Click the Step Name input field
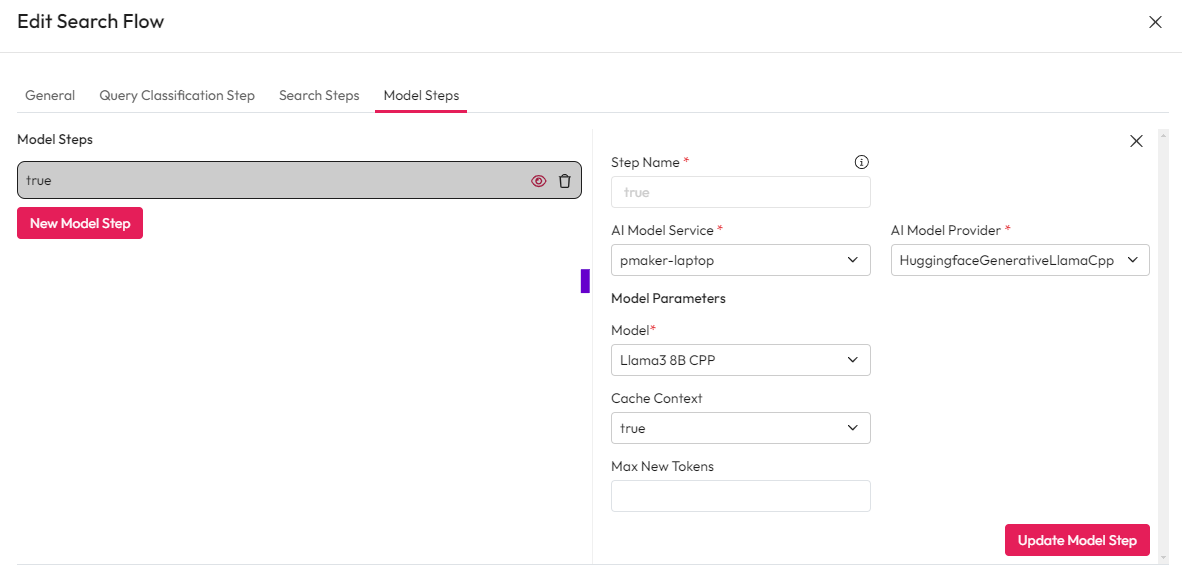1182x572 pixels. click(740, 192)
